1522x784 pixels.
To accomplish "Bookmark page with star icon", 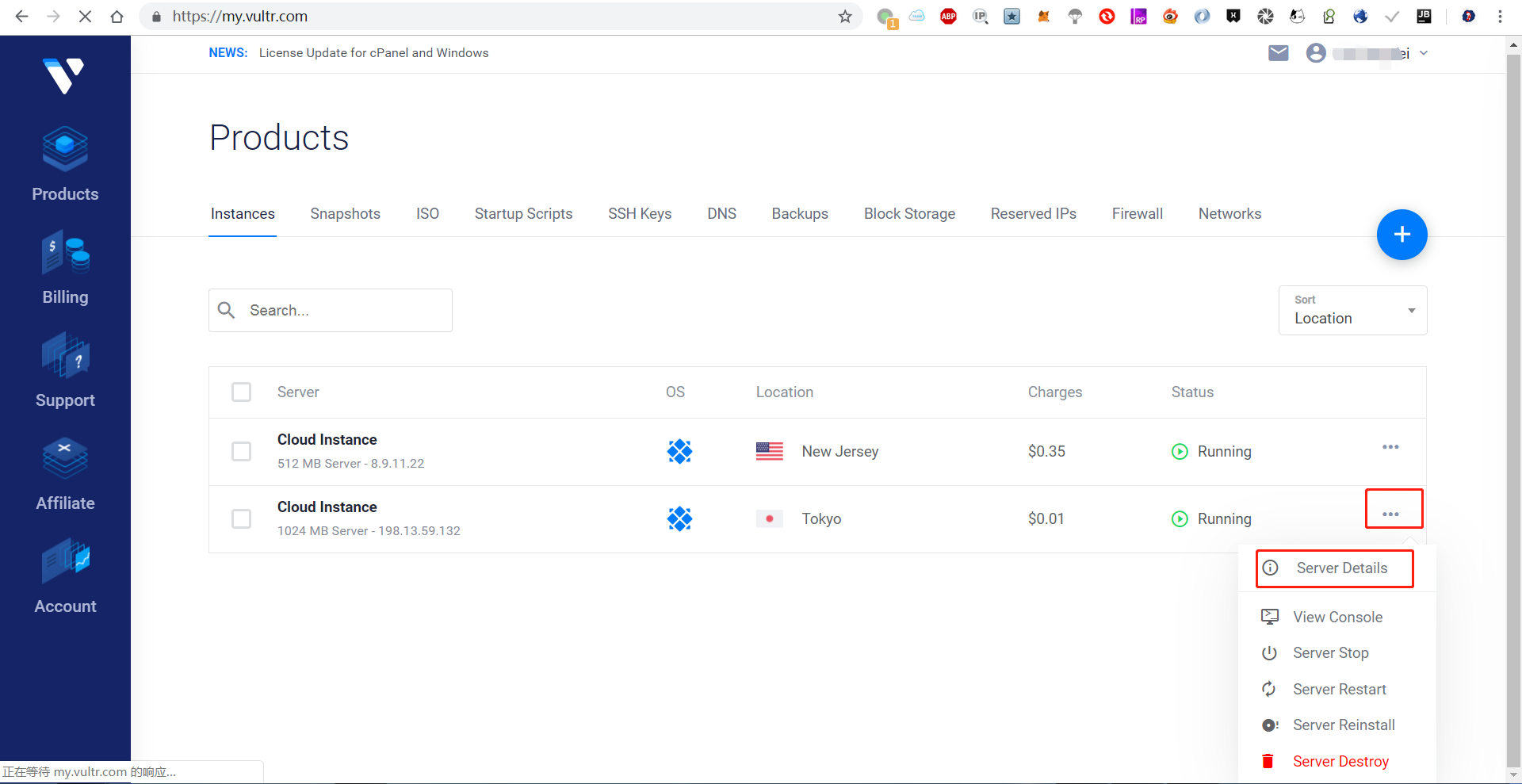I will click(845, 17).
